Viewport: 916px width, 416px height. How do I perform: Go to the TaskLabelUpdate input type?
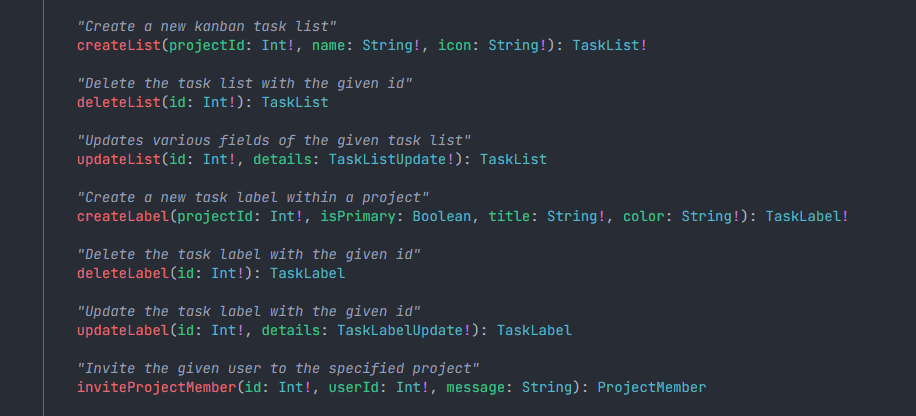(400, 330)
